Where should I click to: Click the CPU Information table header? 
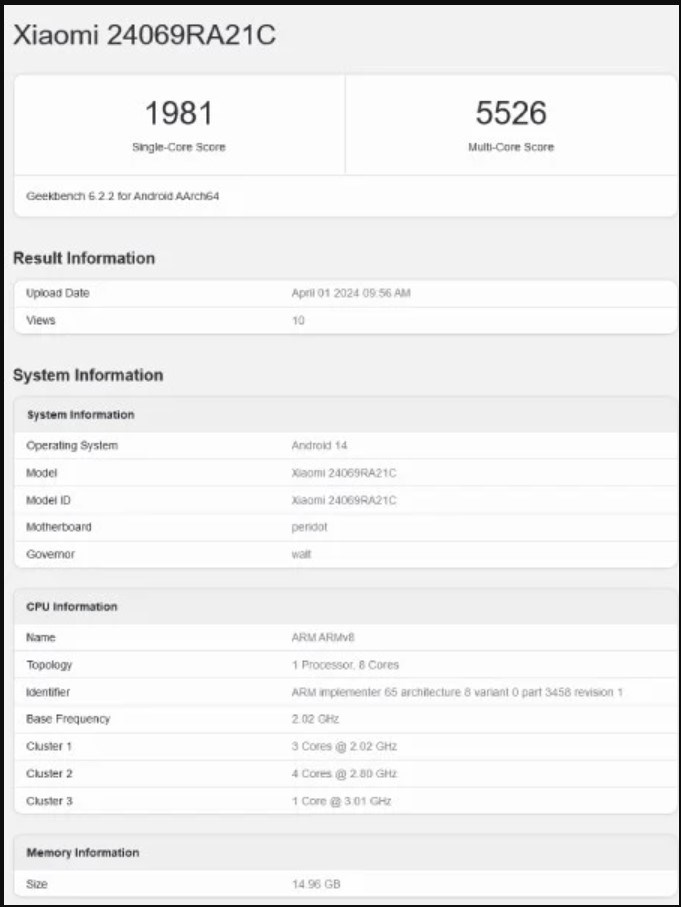click(72, 607)
